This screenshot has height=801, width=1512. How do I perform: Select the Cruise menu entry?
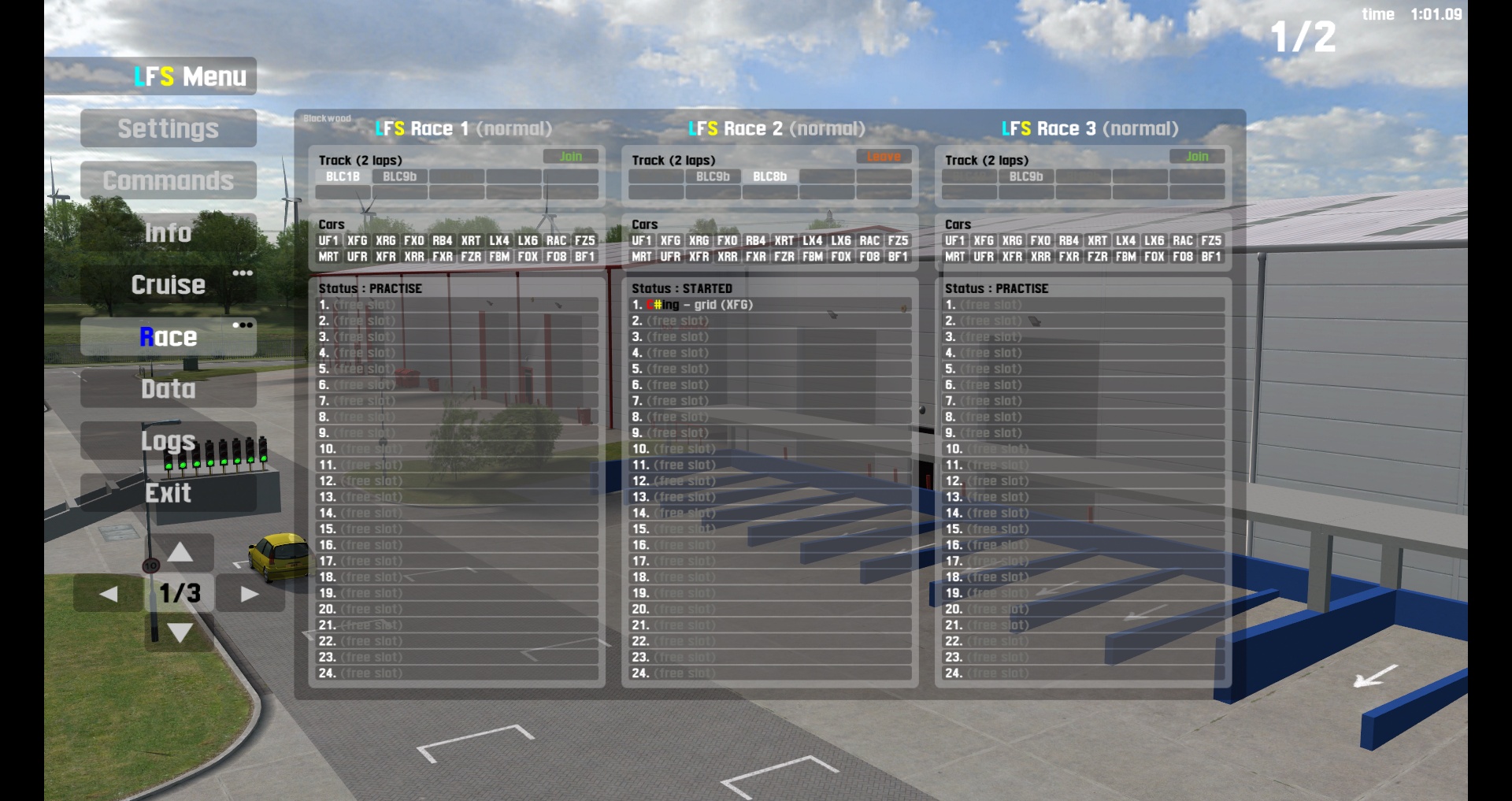click(x=169, y=284)
